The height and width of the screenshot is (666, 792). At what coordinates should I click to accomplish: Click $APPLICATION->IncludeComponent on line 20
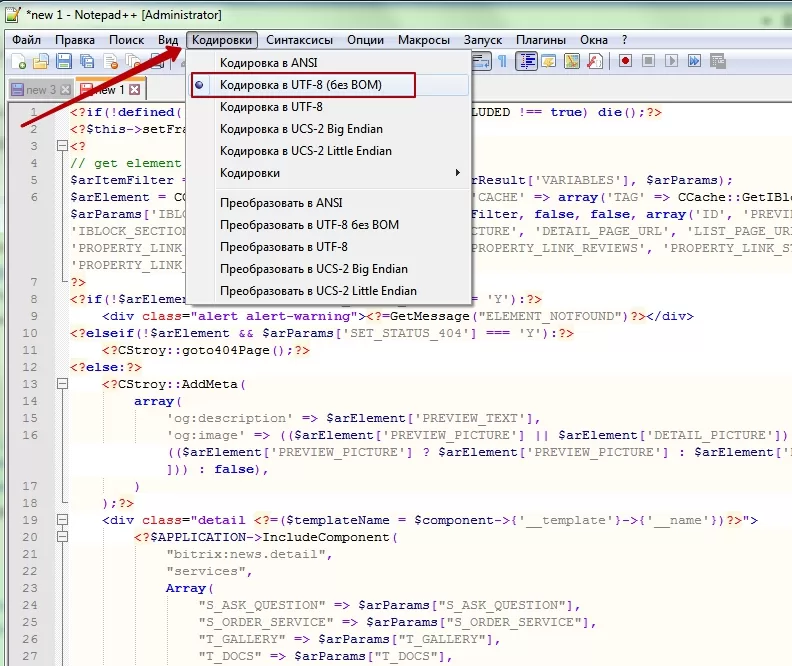pos(270,537)
